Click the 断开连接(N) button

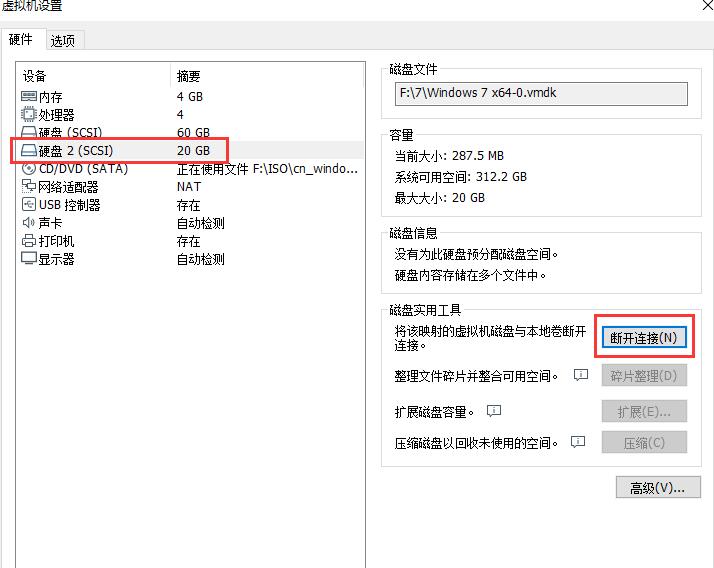[x=644, y=338]
